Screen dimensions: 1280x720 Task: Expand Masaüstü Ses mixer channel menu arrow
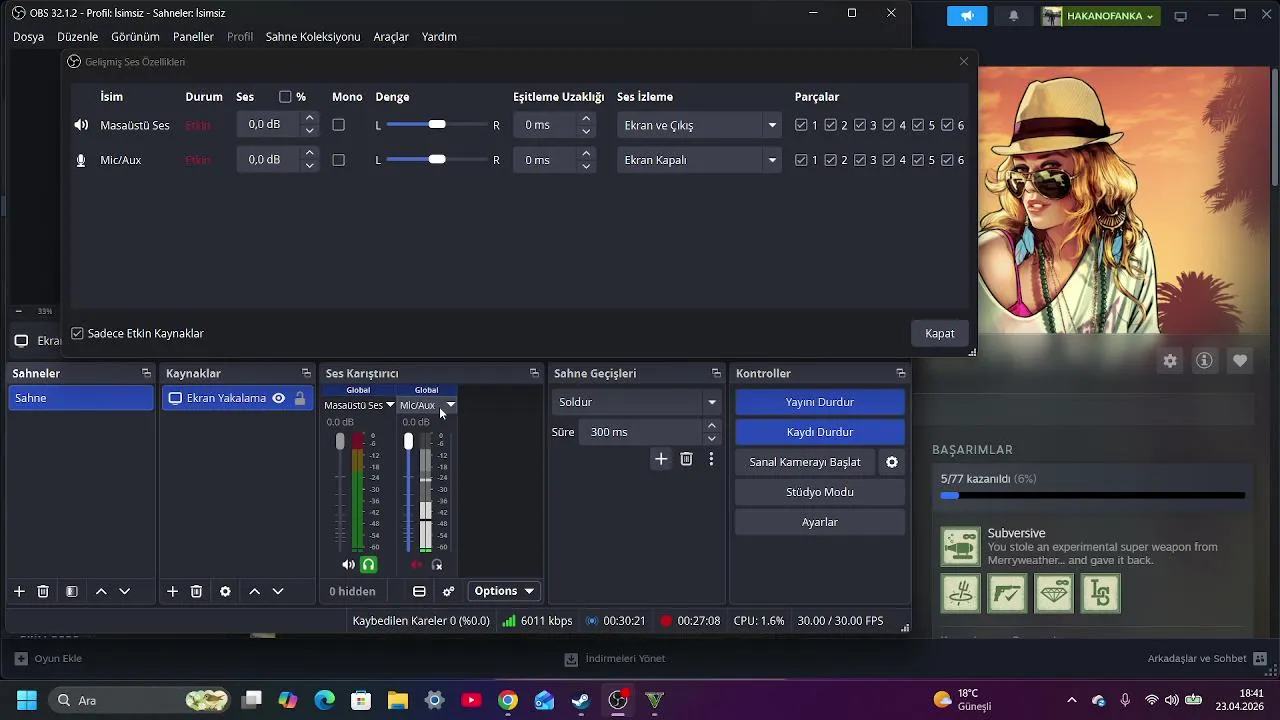(390, 405)
